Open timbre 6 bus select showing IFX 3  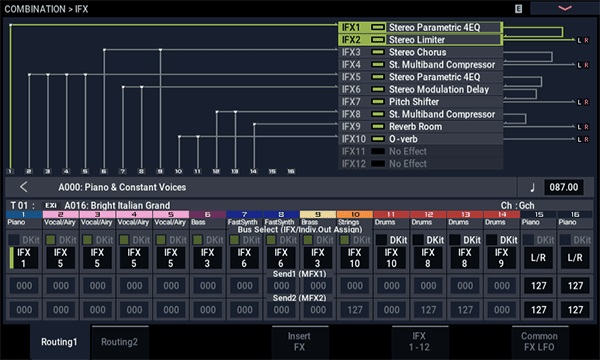(x=207, y=257)
